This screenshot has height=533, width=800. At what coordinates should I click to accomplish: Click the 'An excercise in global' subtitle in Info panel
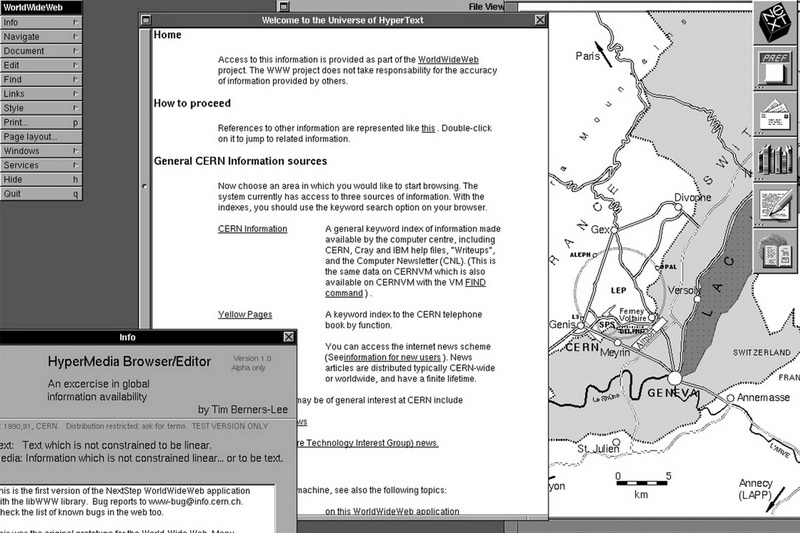98,384
